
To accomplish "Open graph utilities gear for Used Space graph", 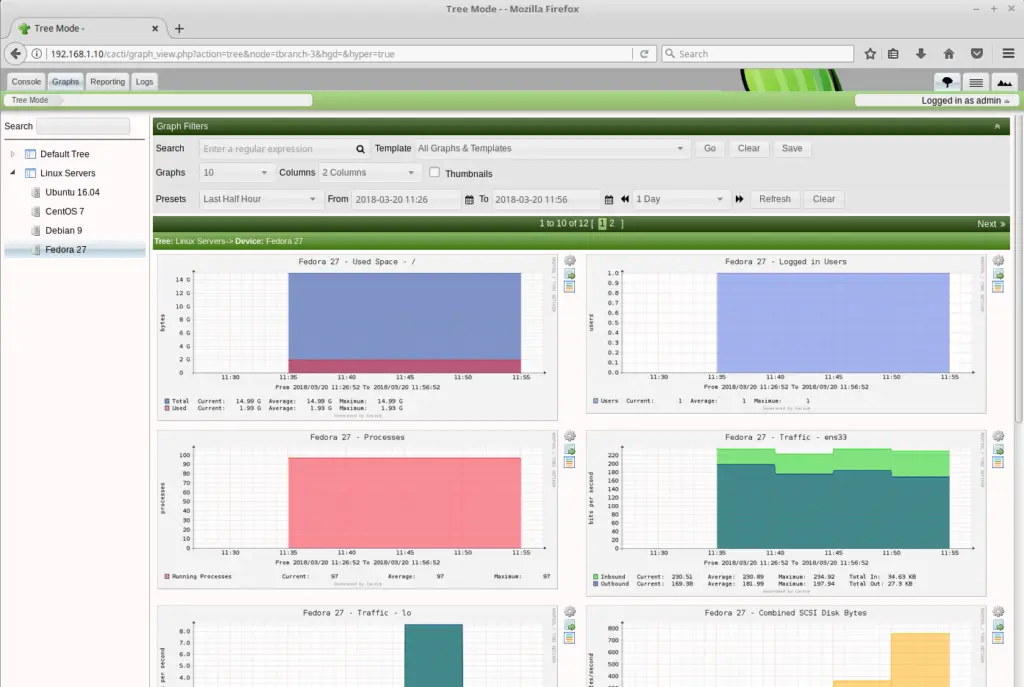I will [x=570, y=261].
